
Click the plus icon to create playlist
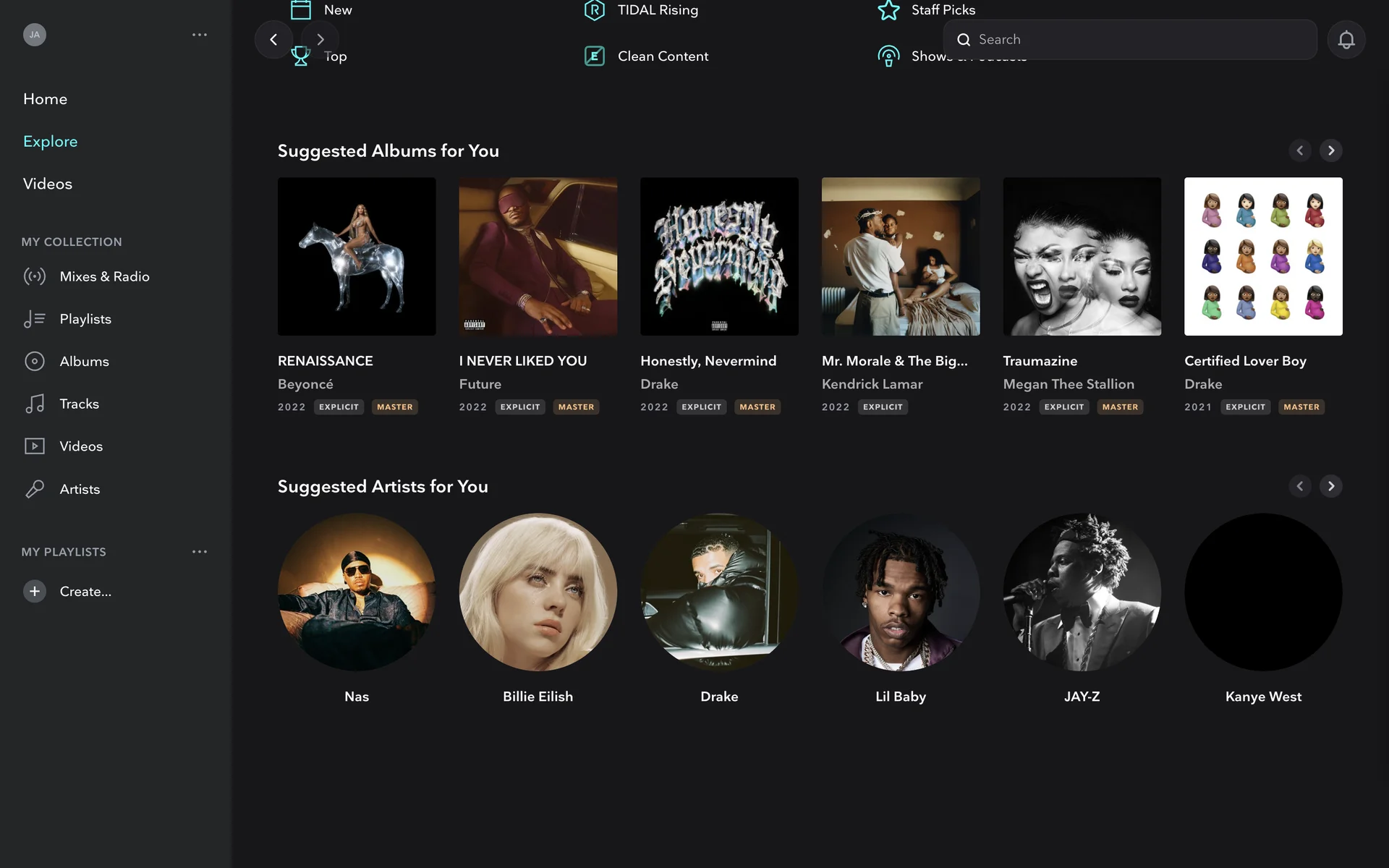pyautogui.click(x=34, y=591)
